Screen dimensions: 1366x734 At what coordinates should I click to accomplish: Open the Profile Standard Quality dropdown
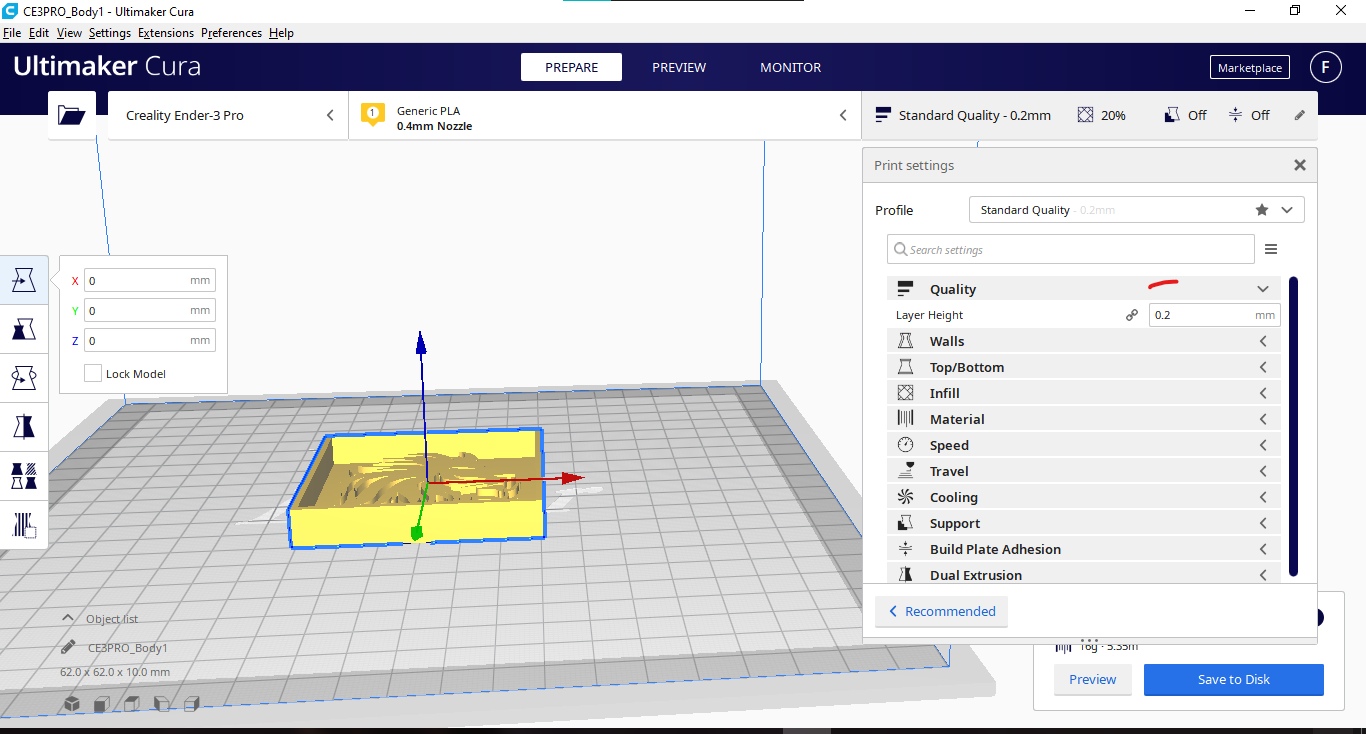pyautogui.click(x=1137, y=210)
